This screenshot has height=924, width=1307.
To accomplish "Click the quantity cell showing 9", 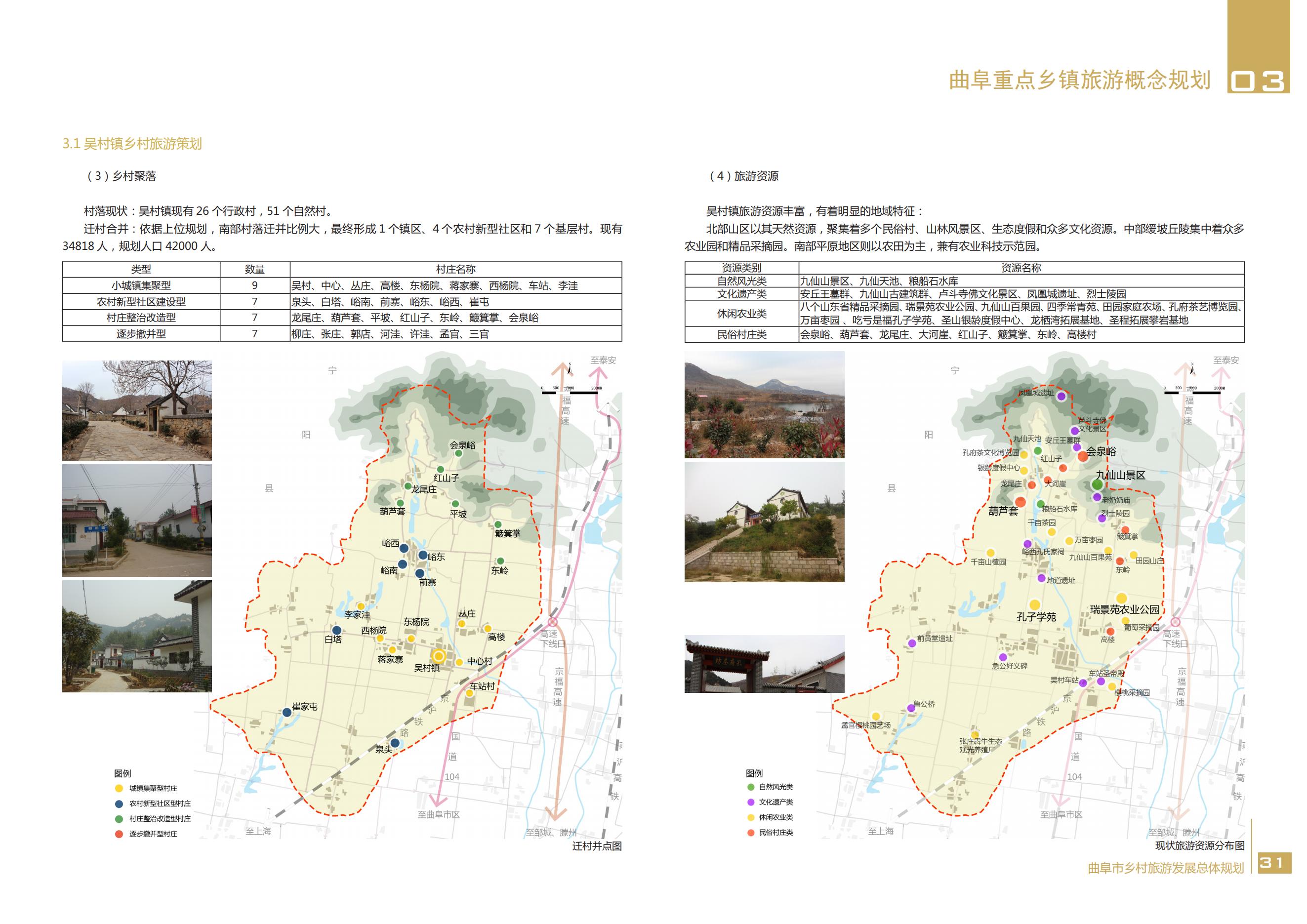I will click(x=255, y=285).
